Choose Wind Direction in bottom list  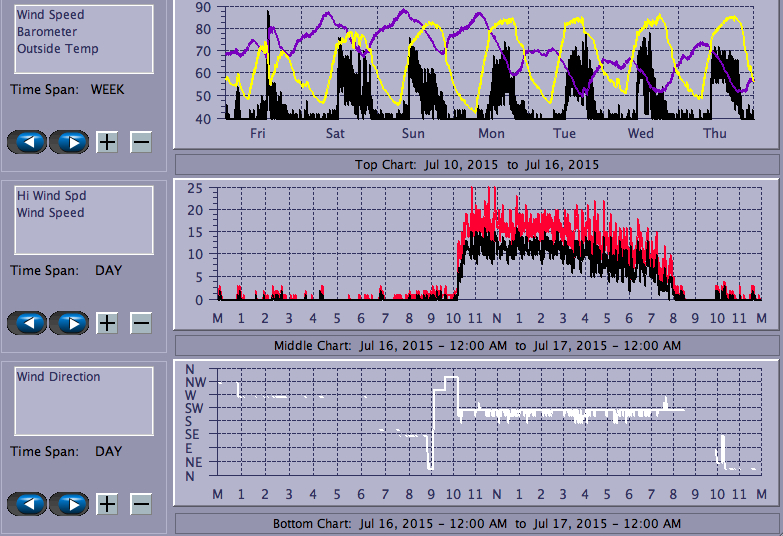(58, 377)
